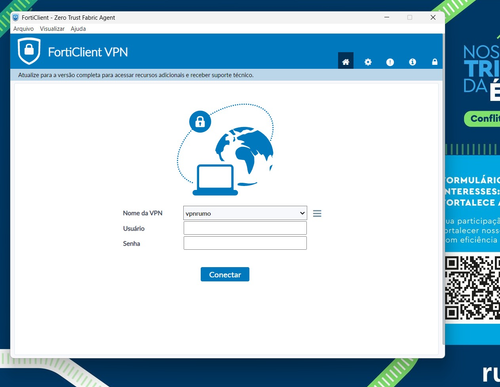
Task: Open the Ajuda menu
Action: tap(78, 29)
